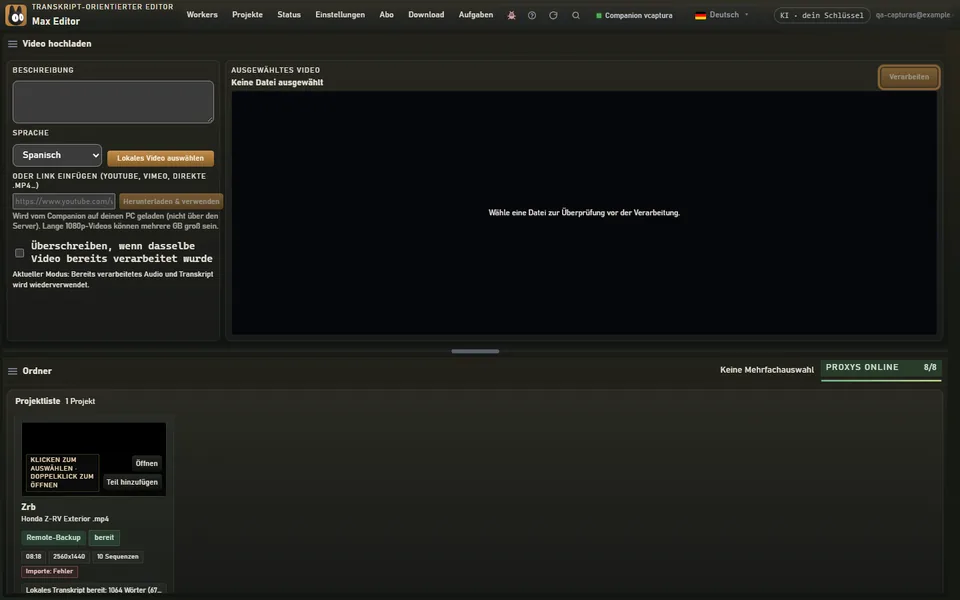
Task: Open the Spanisch language dropdown
Action: point(57,156)
